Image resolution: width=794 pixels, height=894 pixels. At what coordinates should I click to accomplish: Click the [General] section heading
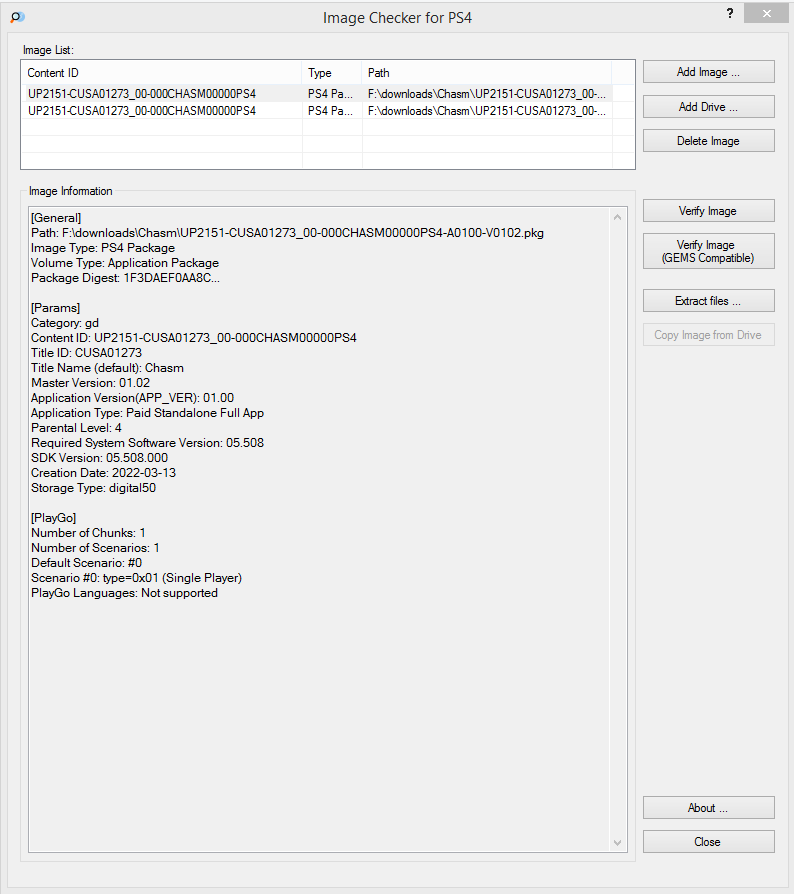56,218
